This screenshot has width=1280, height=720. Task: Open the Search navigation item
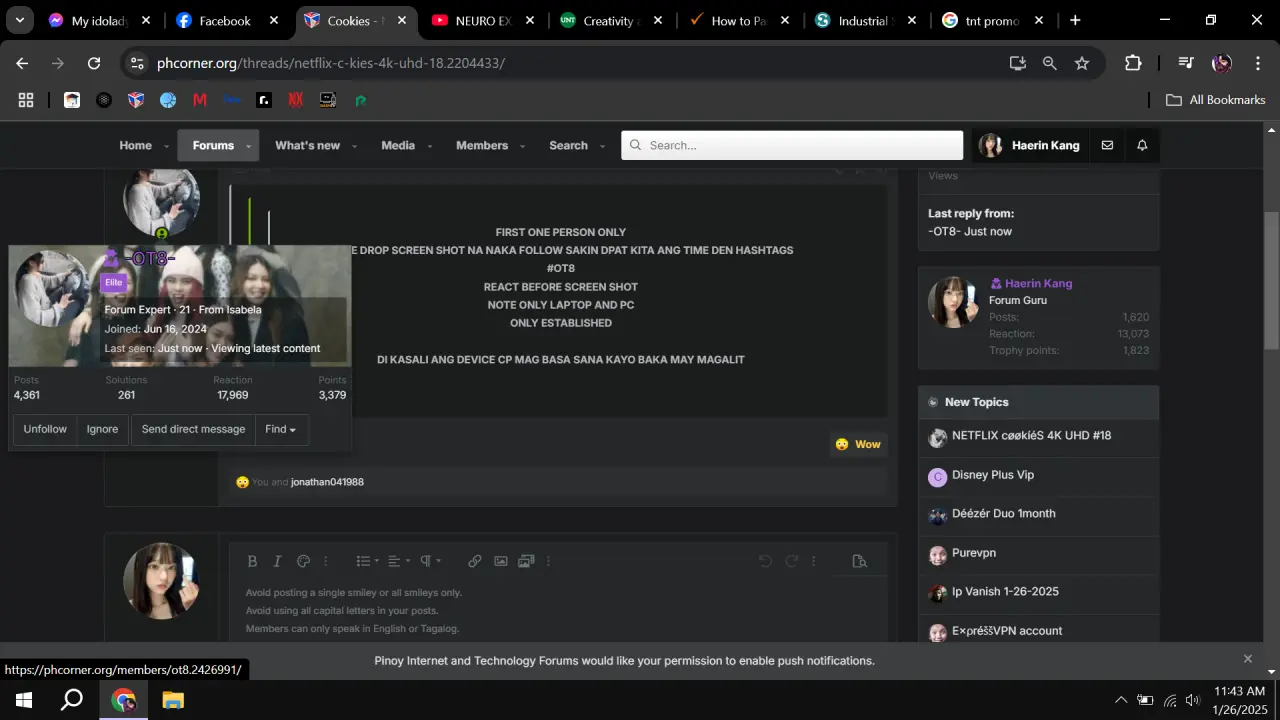pyautogui.click(x=568, y=145)
